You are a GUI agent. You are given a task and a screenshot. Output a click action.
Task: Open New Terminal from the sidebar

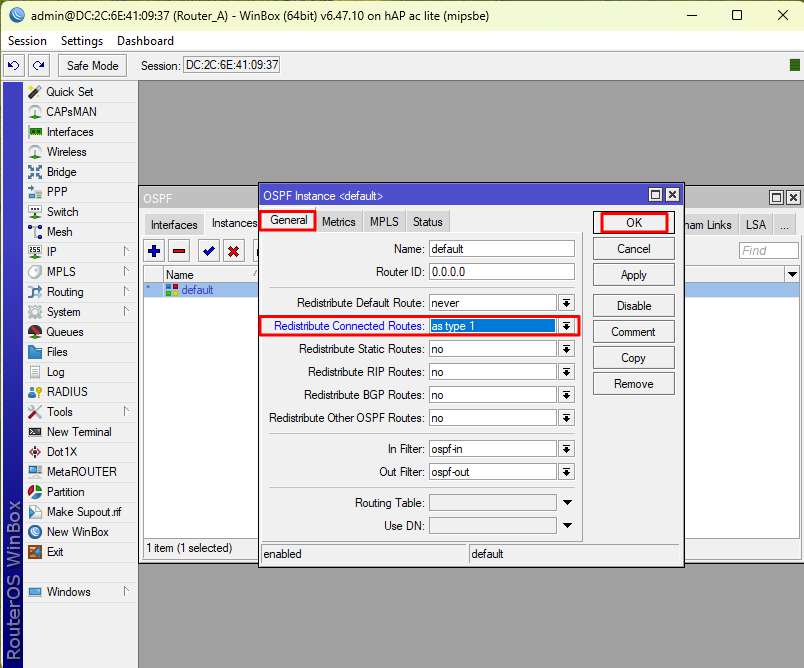(x=78, y=432)
